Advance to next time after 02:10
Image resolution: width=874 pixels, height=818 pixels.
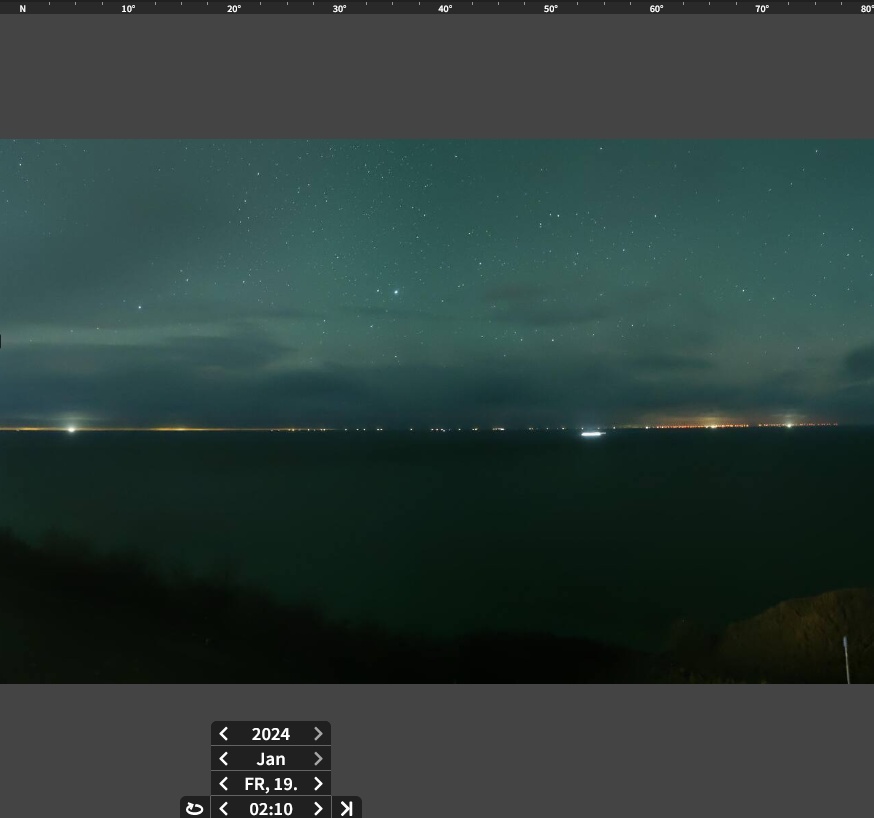tap(318, 808)
